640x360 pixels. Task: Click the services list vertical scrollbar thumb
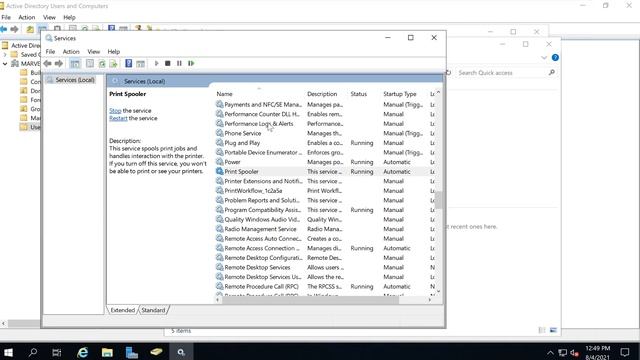point(438,200)
